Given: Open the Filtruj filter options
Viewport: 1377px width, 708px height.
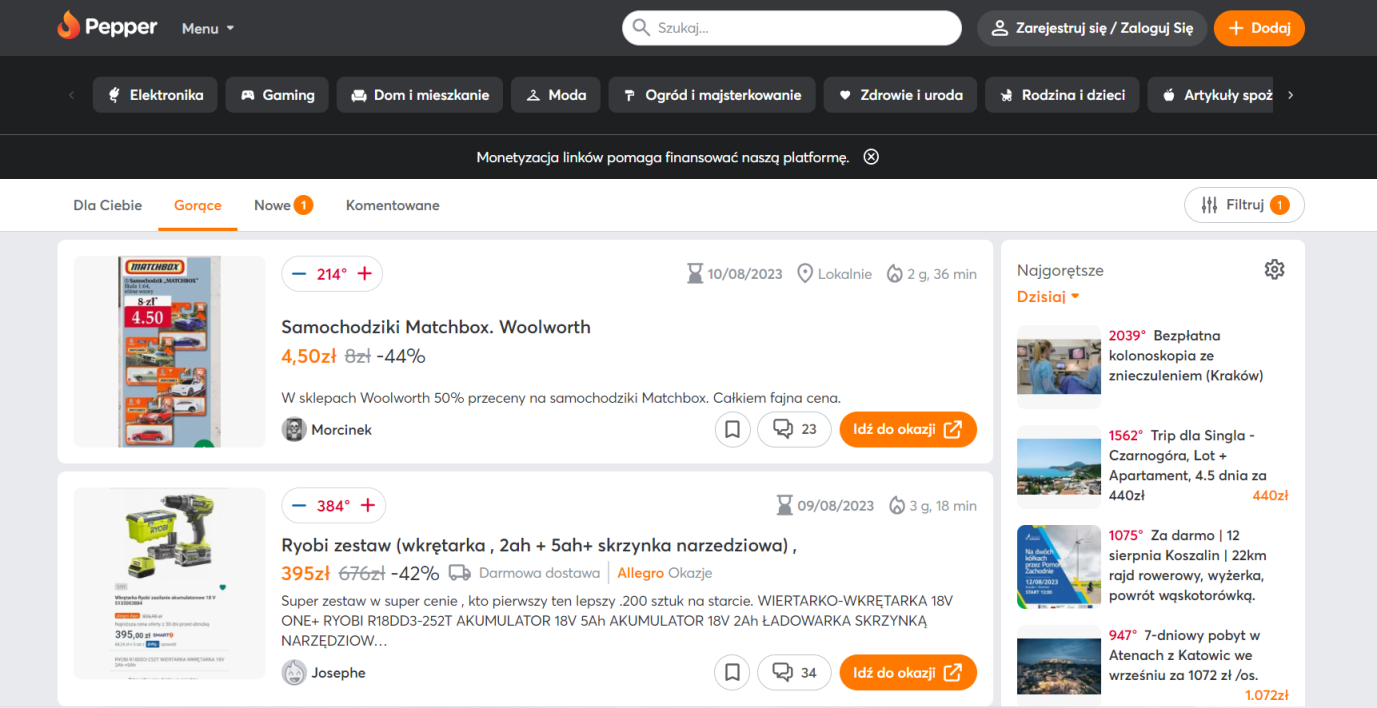Looking at the screenshot, I should (x=1244, y=205).
